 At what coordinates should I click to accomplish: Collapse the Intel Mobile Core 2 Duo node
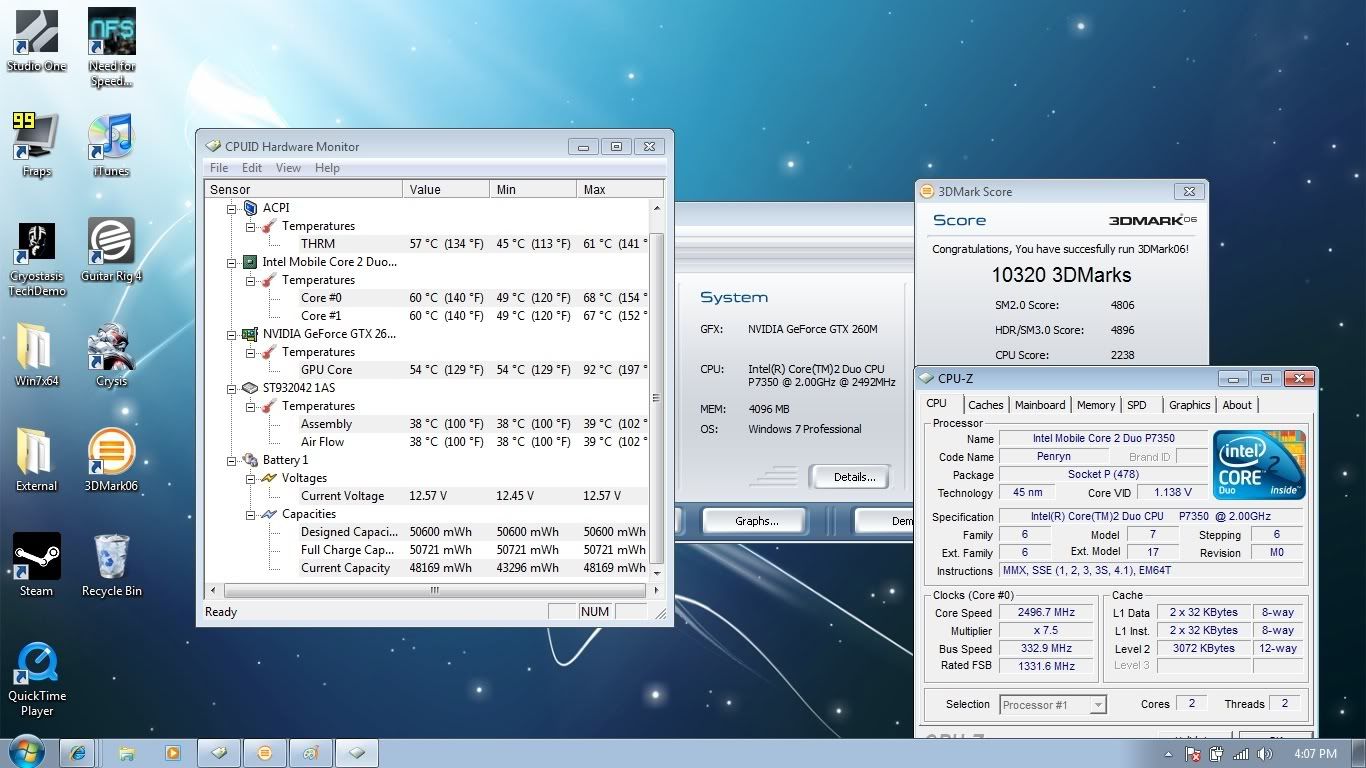[x=232, y=262]
